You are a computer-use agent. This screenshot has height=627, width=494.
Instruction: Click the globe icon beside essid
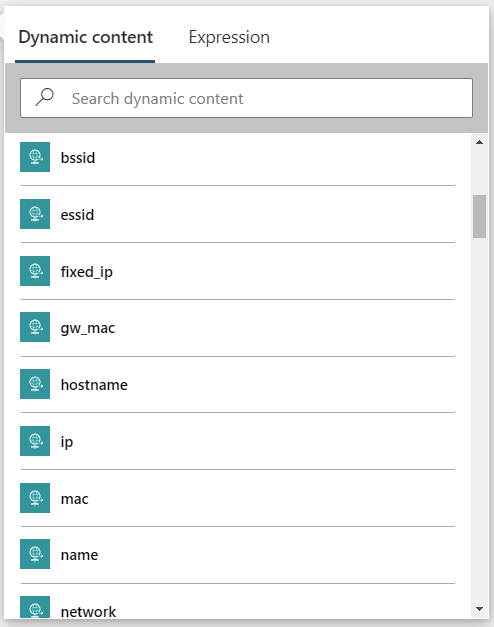pos(35,214)
